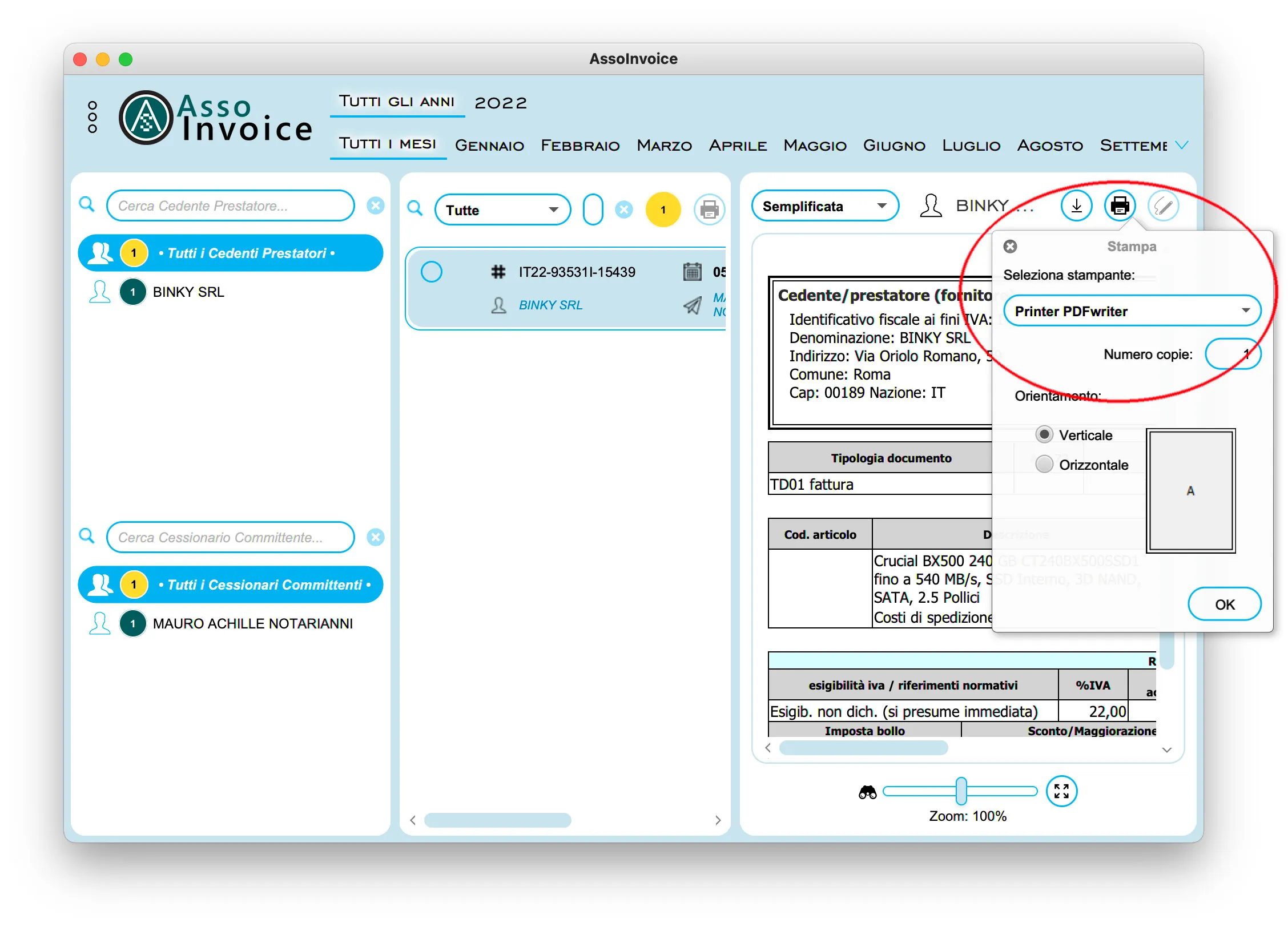The width and height of the screenshot is (1288, 927).
Task: Click the paper plane send icon on invoice row
Action: (x=693, y=305)
